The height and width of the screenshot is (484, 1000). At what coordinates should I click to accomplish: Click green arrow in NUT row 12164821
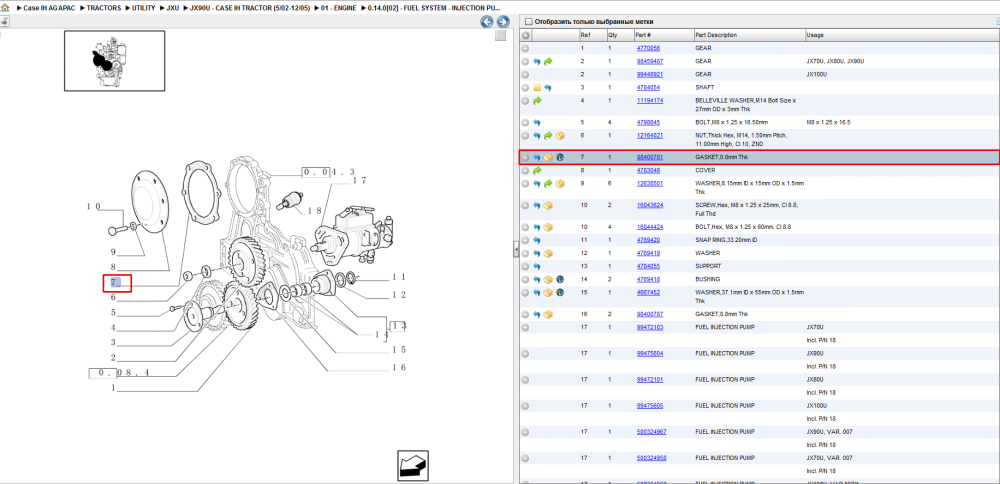(x=548, y=136)
